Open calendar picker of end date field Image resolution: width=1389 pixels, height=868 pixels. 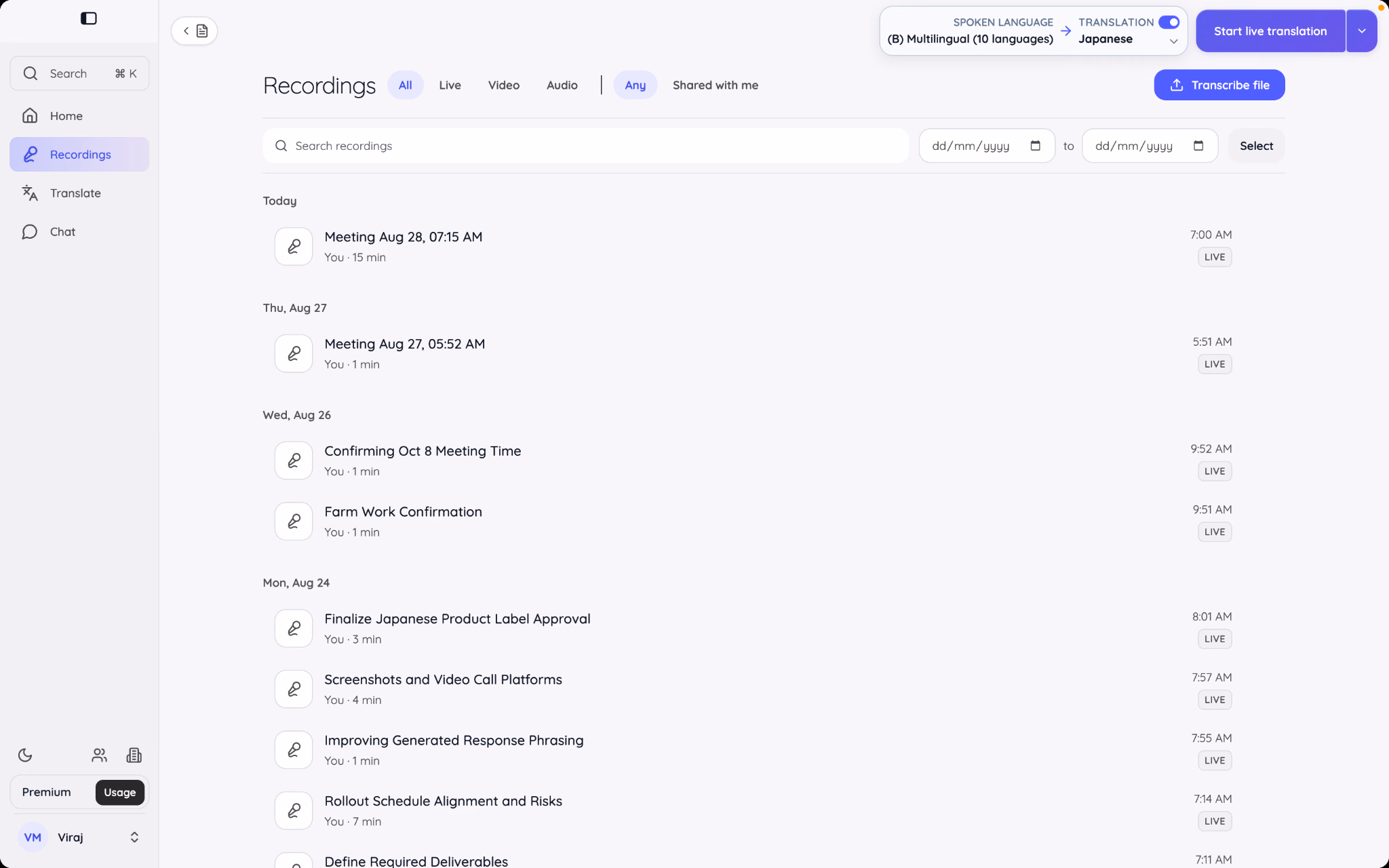click(x=1198, y=146)
